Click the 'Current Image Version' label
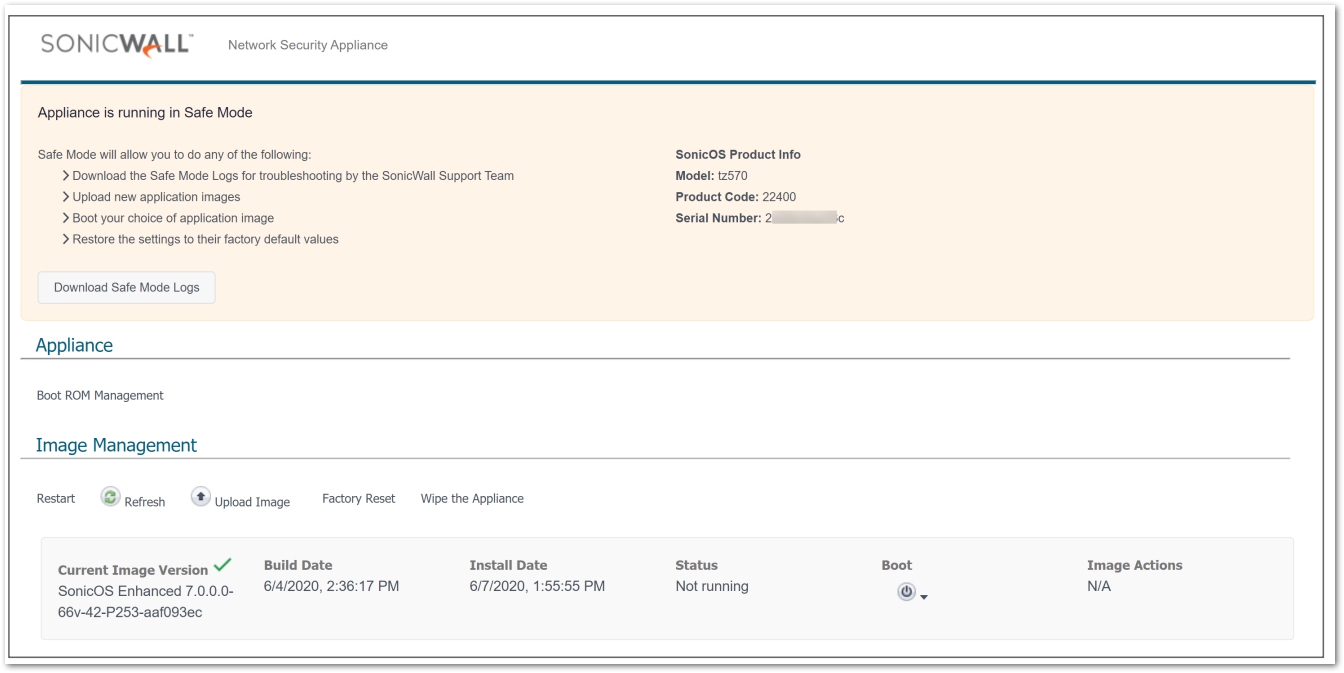This screenshot has width=1344, height=673. click(133, 570)
